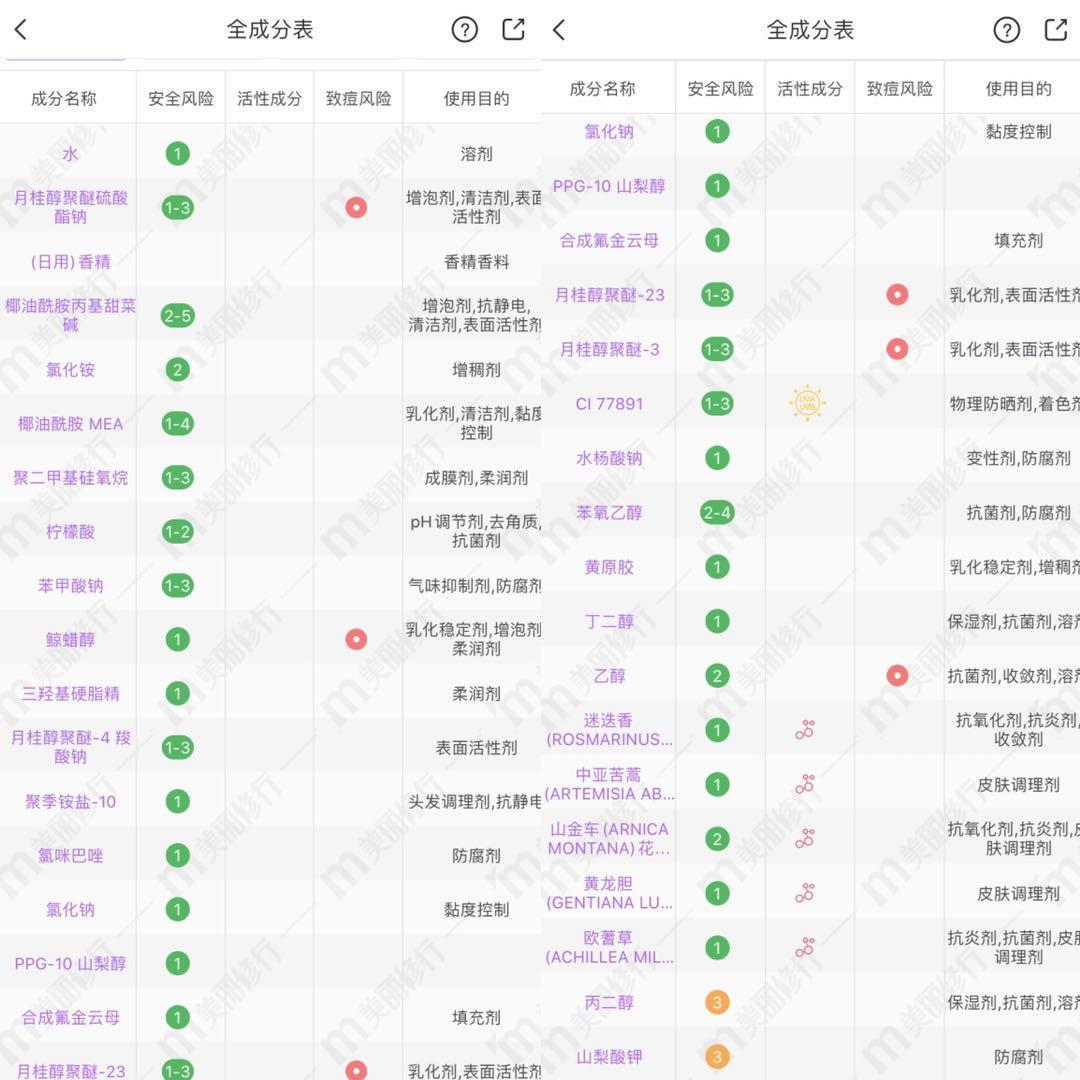Click the green badge showing 1-4 for 椰油酰胺 MEA

pyautogui.click(x=178, y=423)
